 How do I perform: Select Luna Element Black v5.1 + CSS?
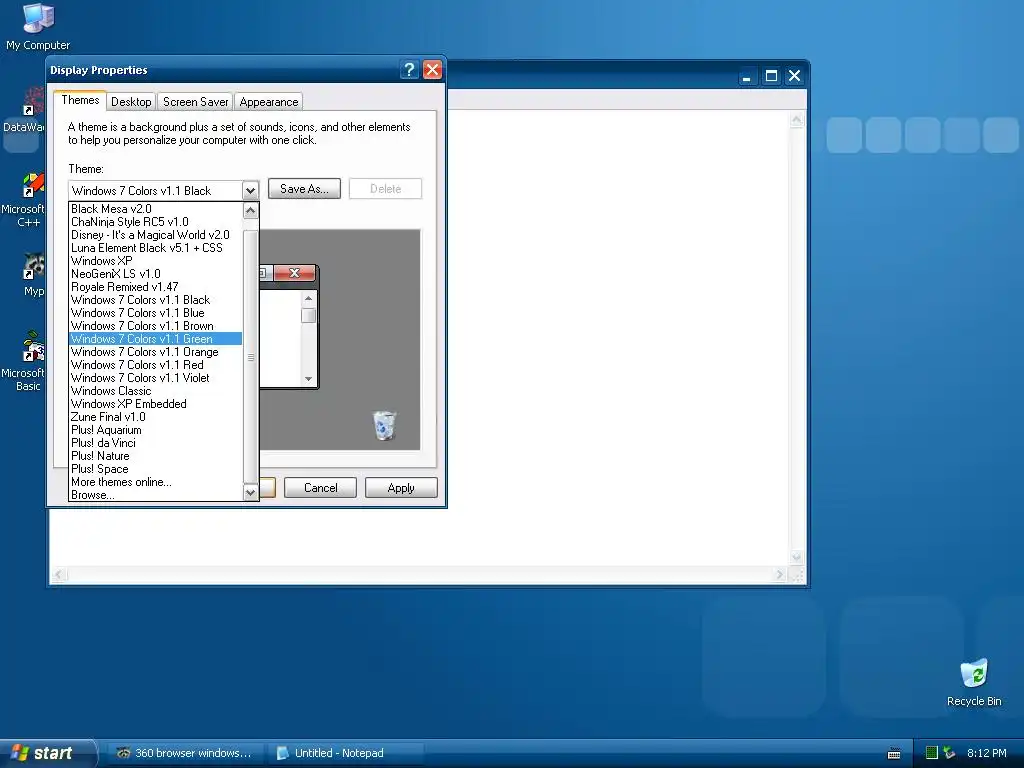click(x=155, y=248)
